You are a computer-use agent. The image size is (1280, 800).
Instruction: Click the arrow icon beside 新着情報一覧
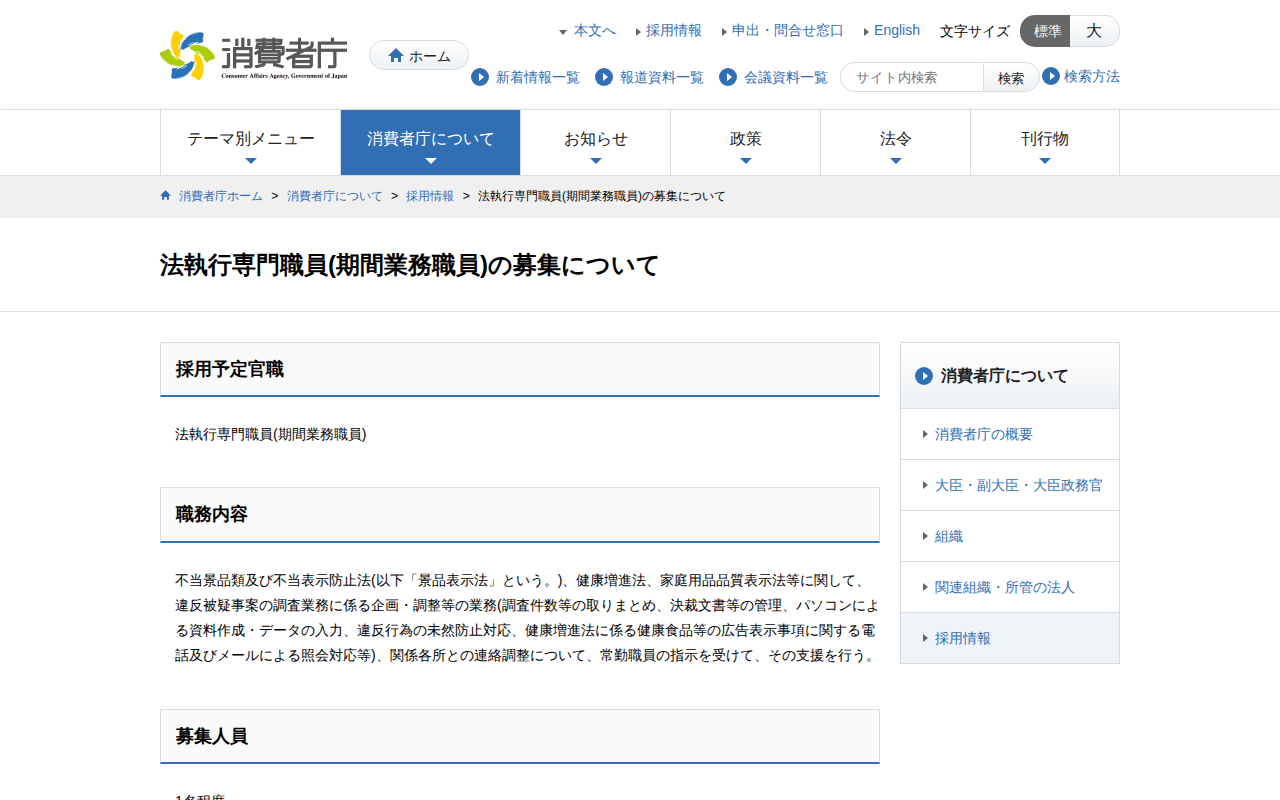[x=480, y=77]
